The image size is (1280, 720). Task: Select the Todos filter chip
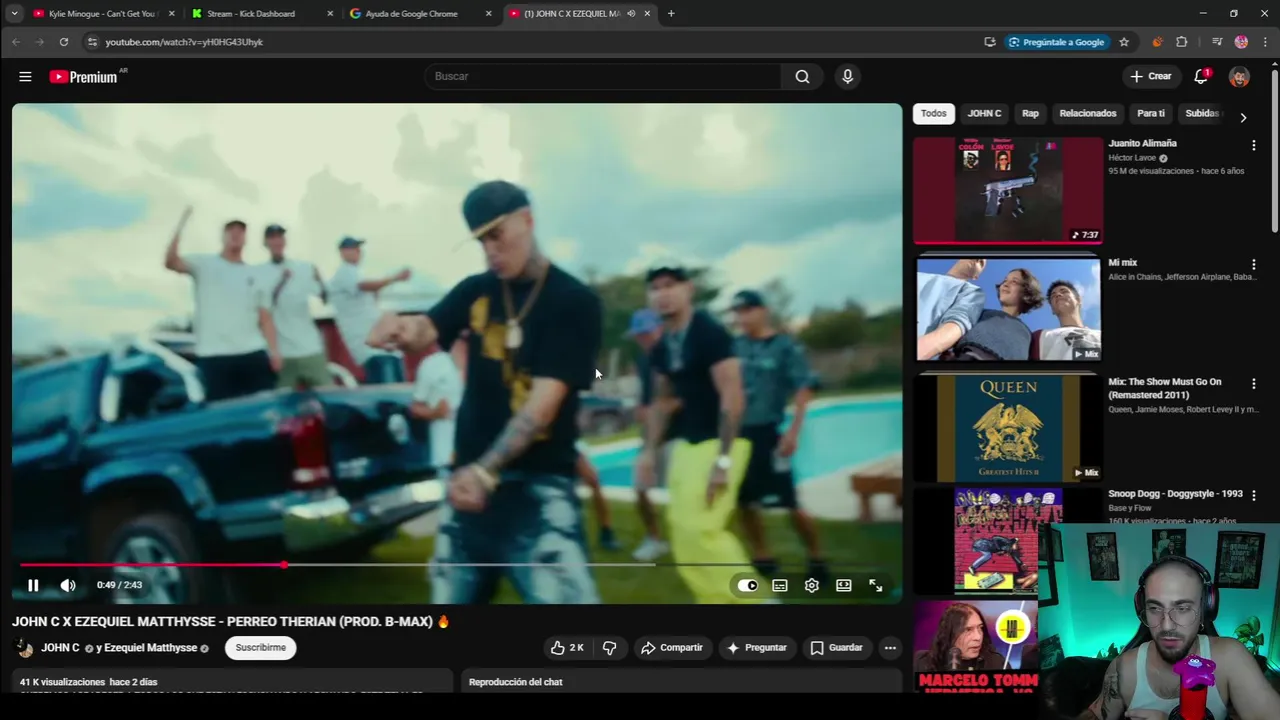click(x=933, y=113)
